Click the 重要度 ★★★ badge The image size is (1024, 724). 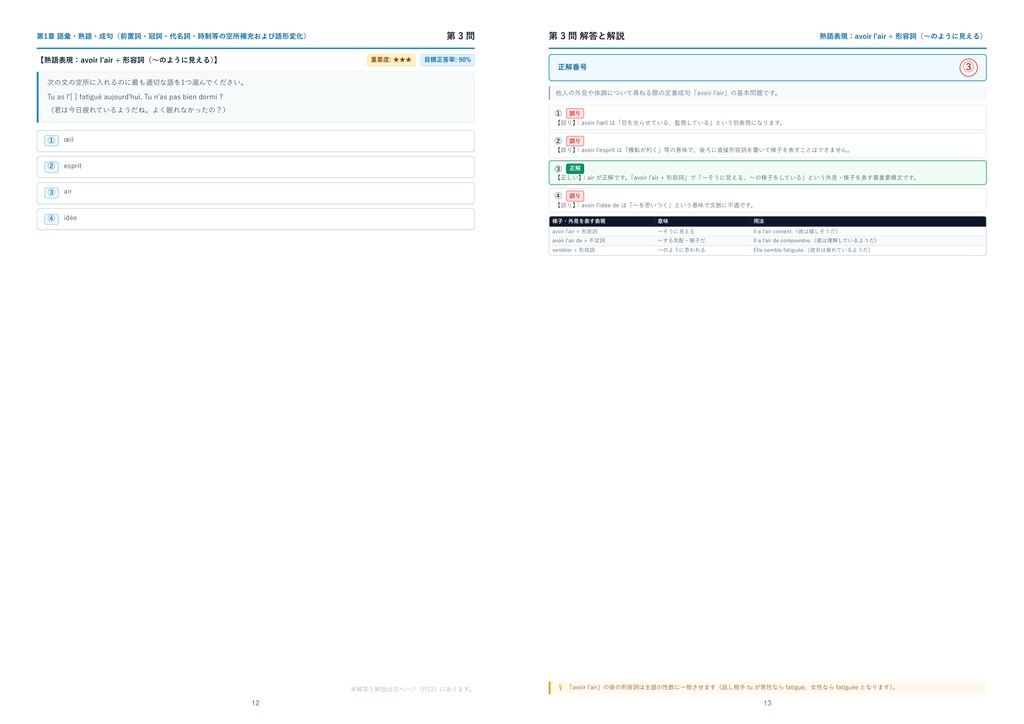[x=391, y=60]
